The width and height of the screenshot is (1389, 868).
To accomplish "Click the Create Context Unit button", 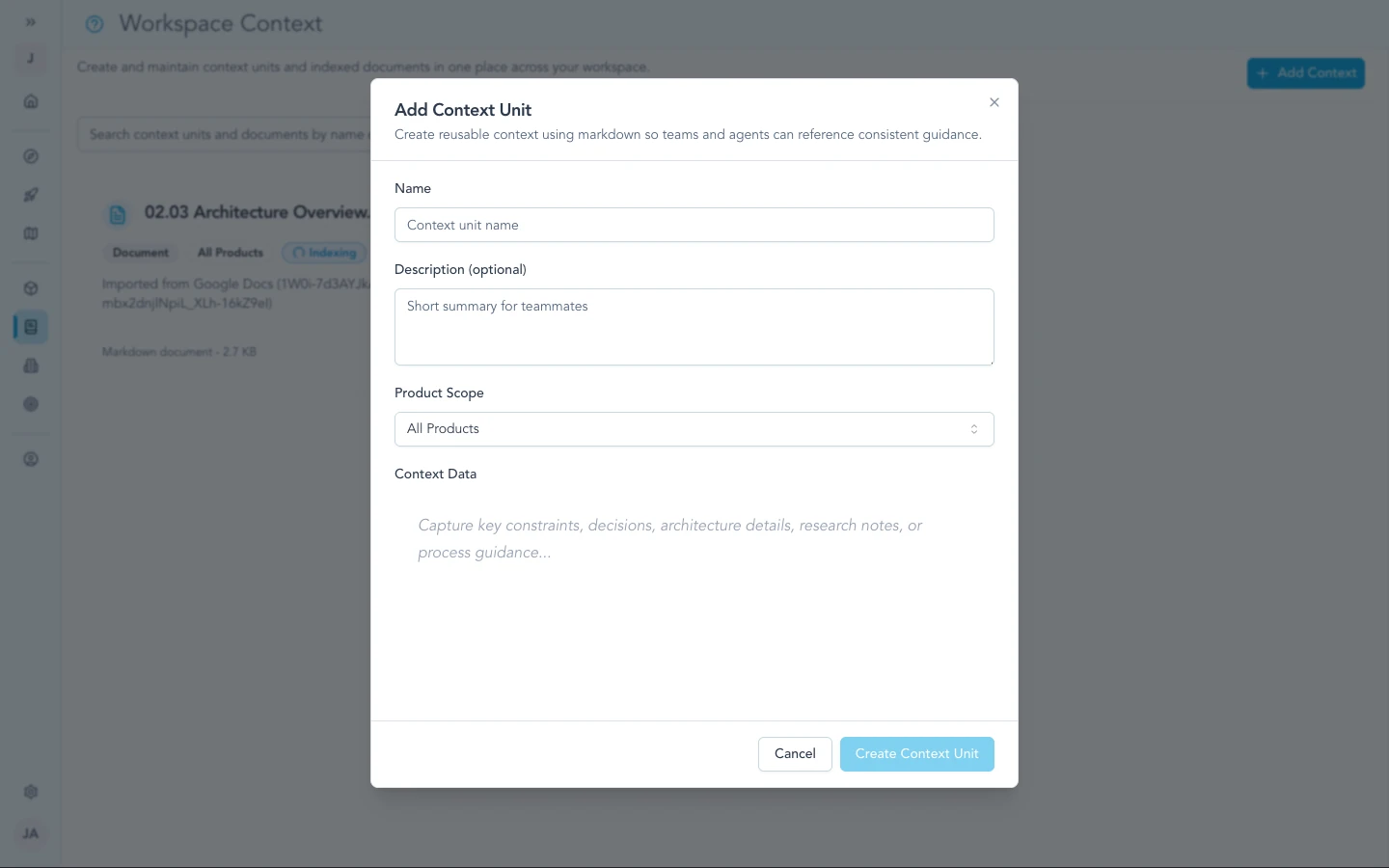I will point(916,753).
